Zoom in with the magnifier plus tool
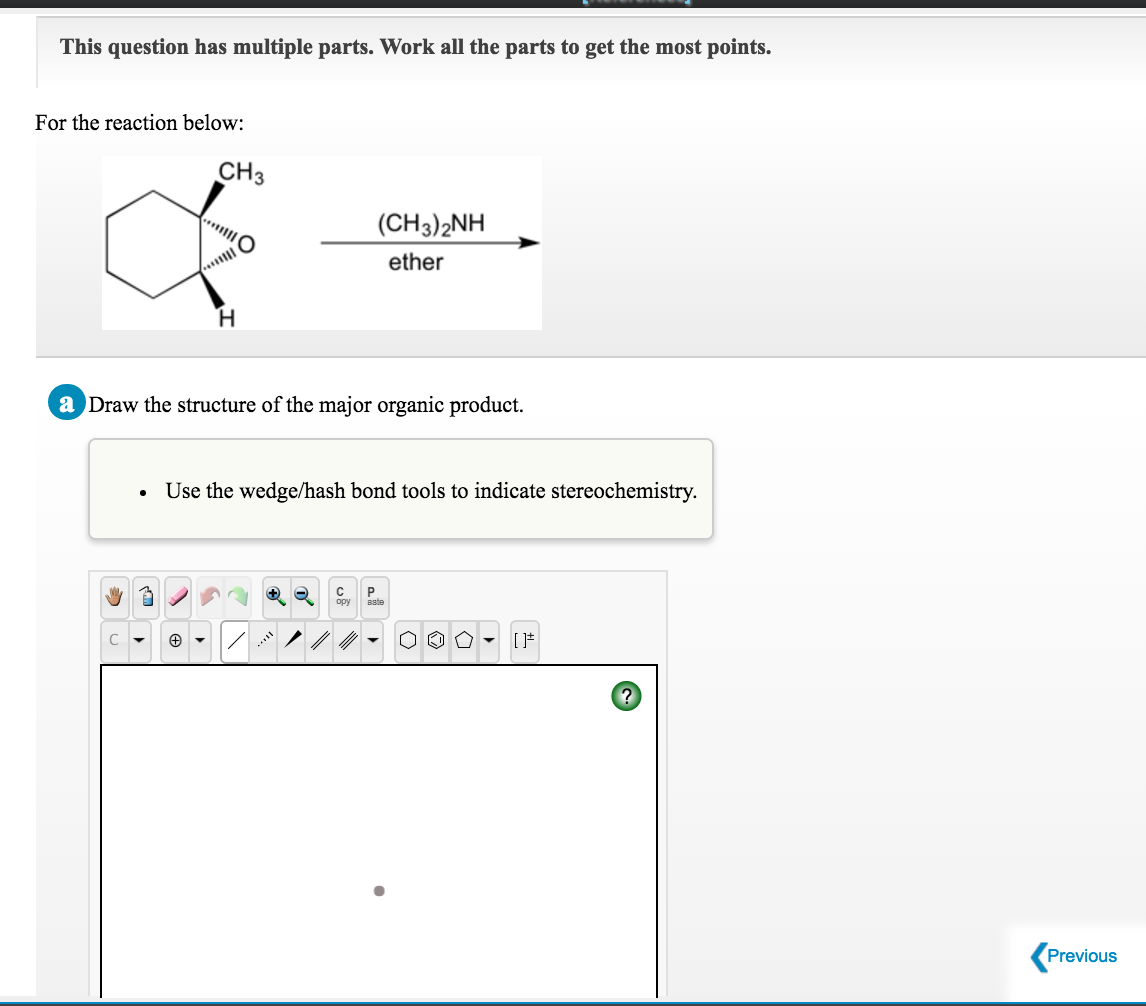Image resolution: width=1146 pixels, height=1006 pixels. click(274, 597)
